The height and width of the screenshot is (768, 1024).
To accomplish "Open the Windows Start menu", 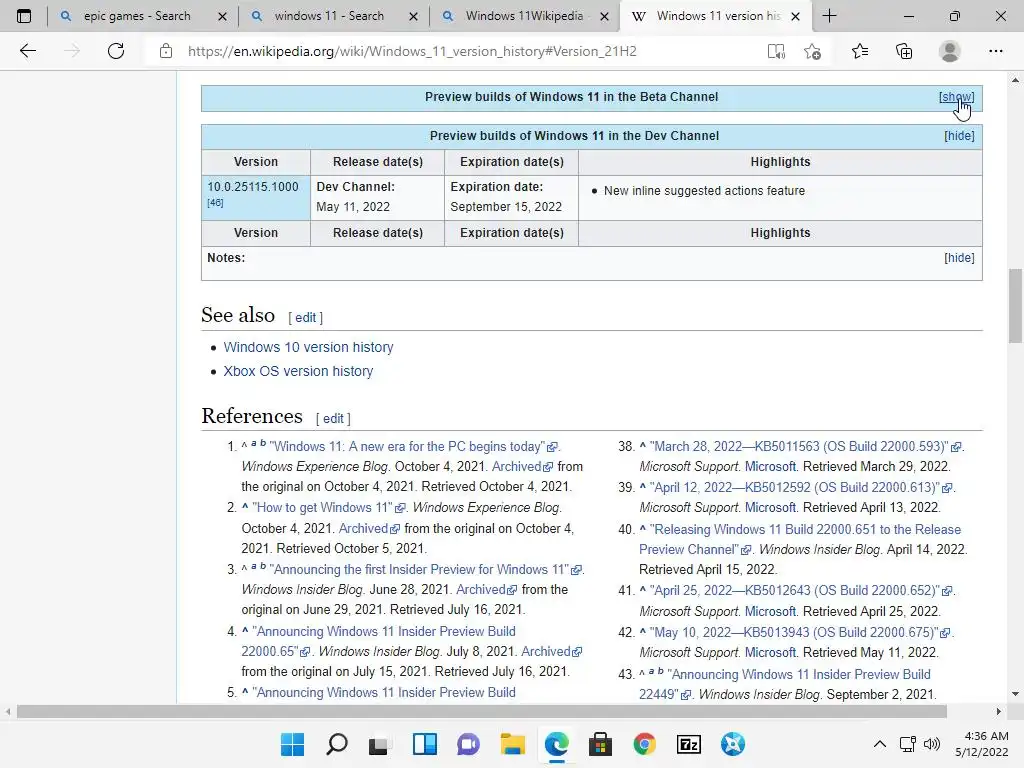I will pyautogui.click(x=293, y=744).
